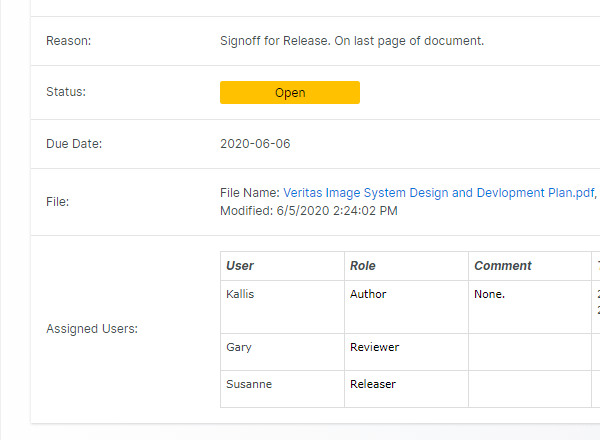Click Susanne's empty comment cell
Viewport: 600px width, 440px height.
[x=530, y=389]
